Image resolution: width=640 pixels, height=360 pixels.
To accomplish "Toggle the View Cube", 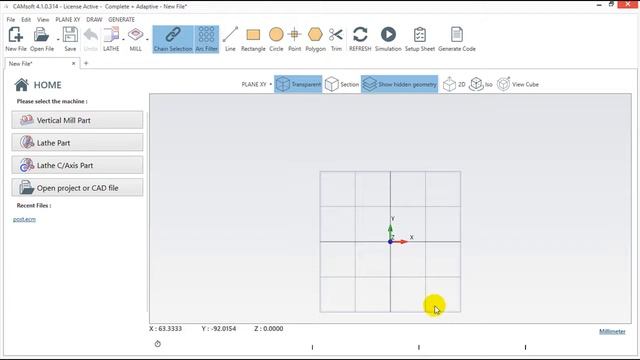I will click(518, 84).
